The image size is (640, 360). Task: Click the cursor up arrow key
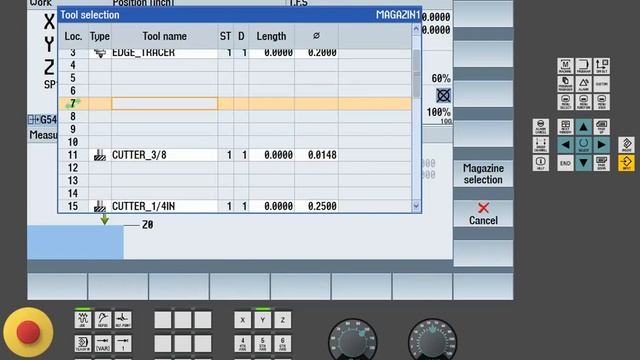(583, 127)
